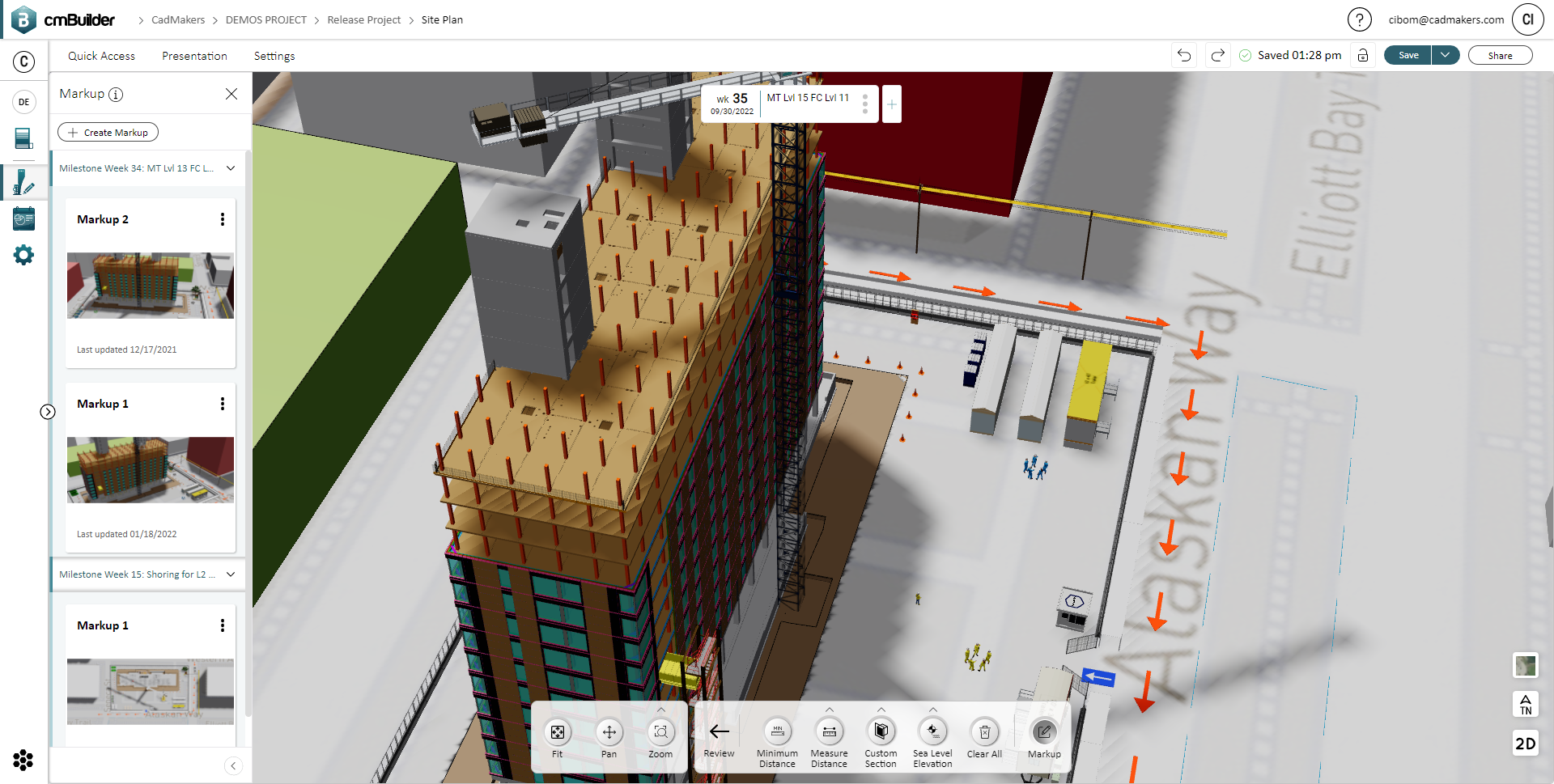Open the CI user avatar menu
Image resolution: width=1554 pixels, height=784 pixels.
point(1527,19)
